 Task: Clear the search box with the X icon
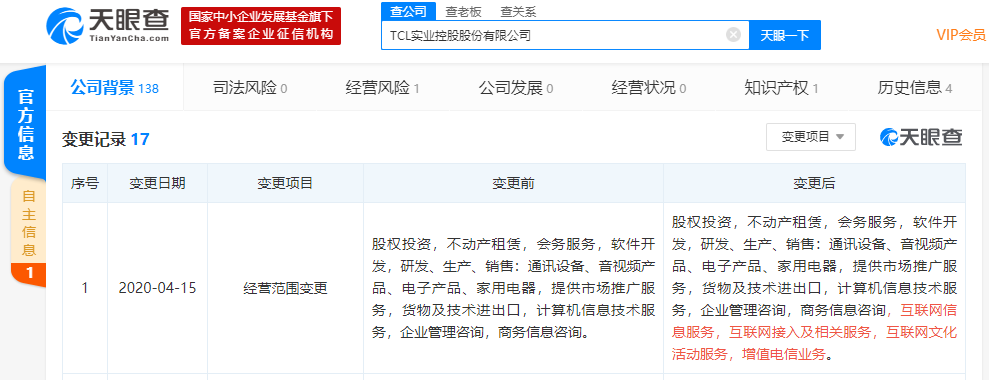tap(733, 35)
